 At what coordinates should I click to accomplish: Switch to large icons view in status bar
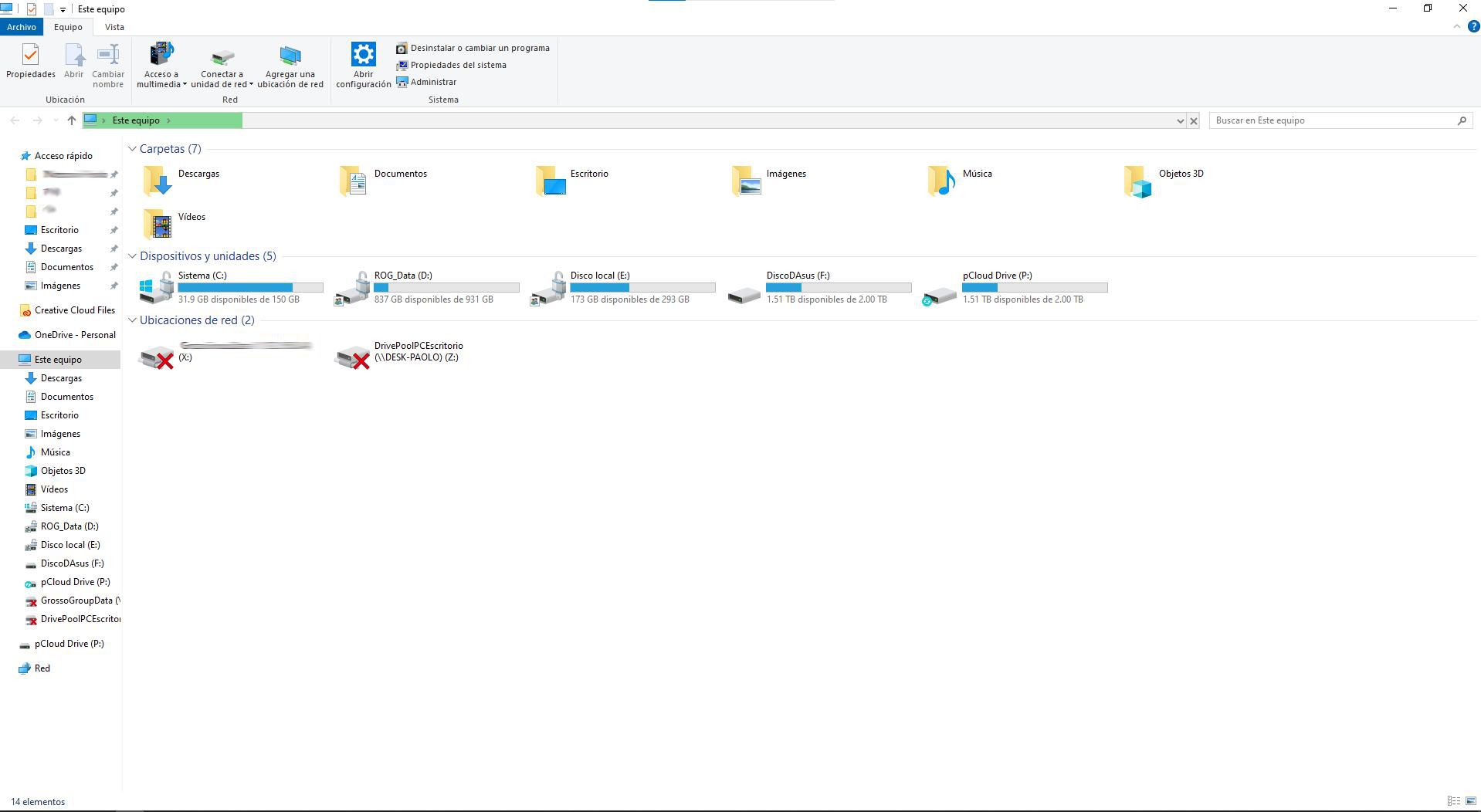(x=1471, y=801)
